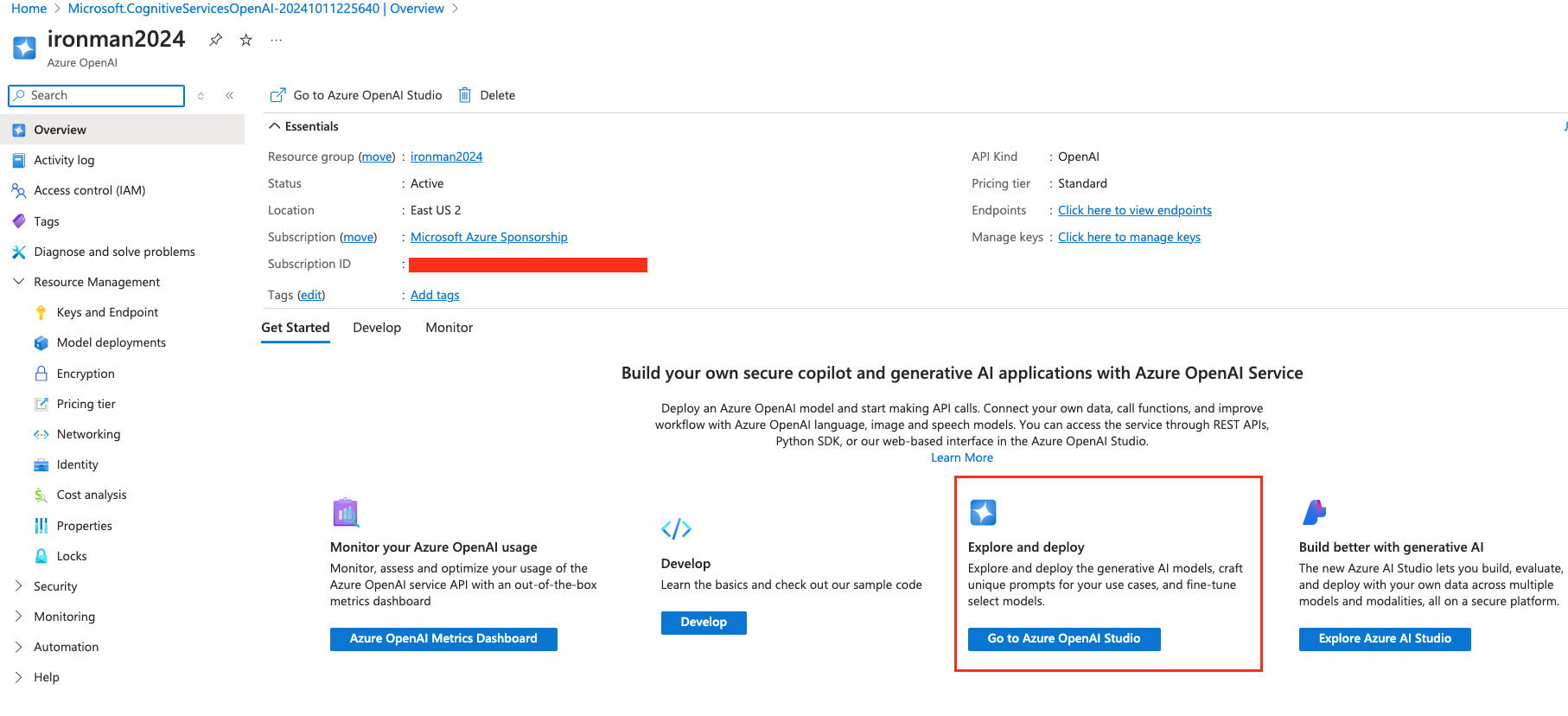Pin the ironman2024 resource to dashboard
The height and width of the screenshot is (716, 1568).
click(x=215, y=40)
